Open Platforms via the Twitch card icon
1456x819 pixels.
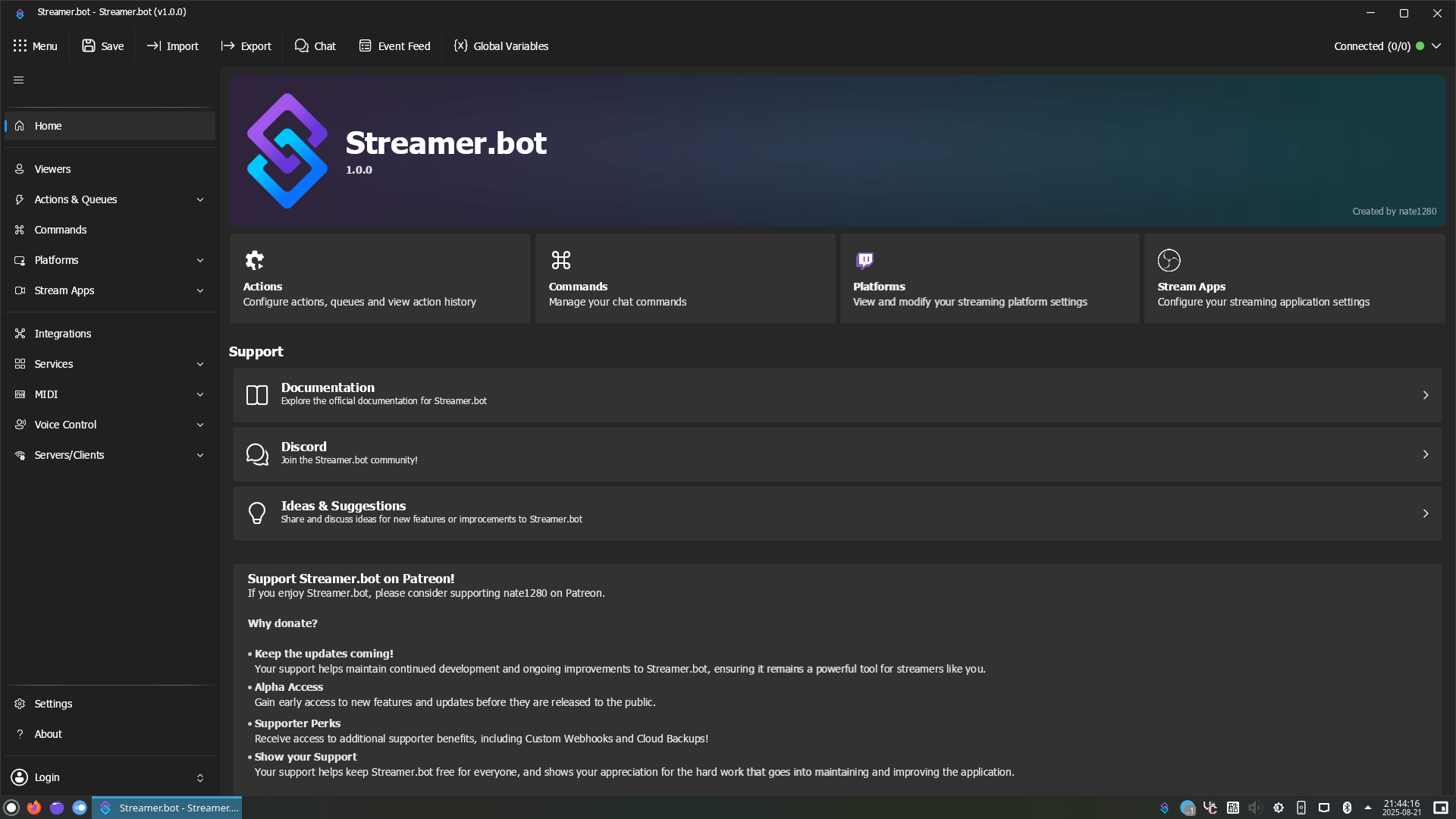point(864,260)
